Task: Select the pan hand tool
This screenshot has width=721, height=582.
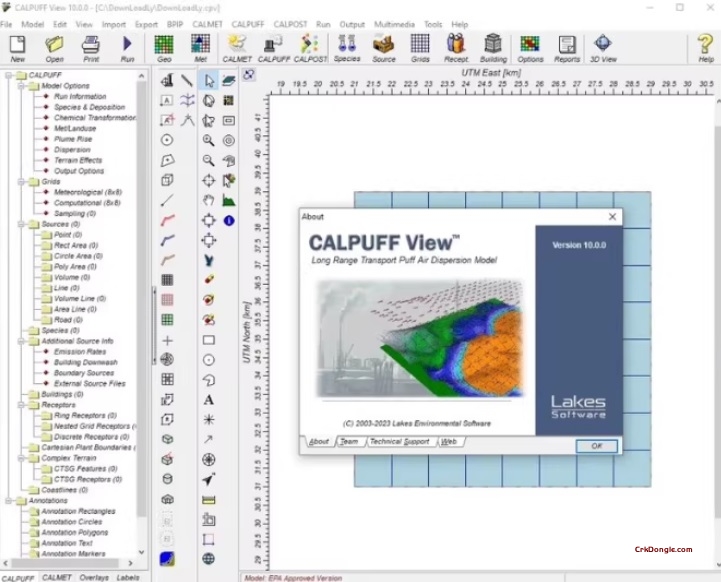Action: coord(208,200)
